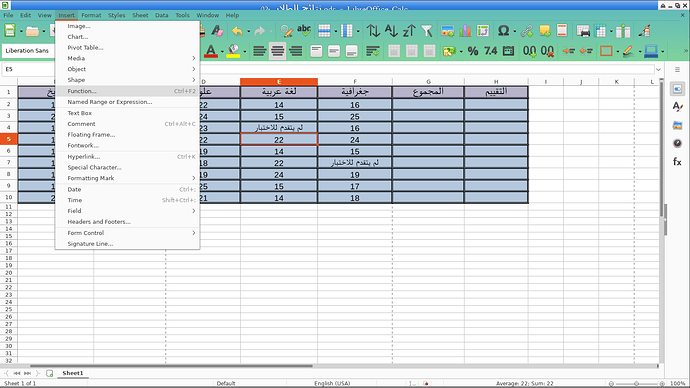Select Headers and Footers... entry
690x388 pixels.
point(128,222)
